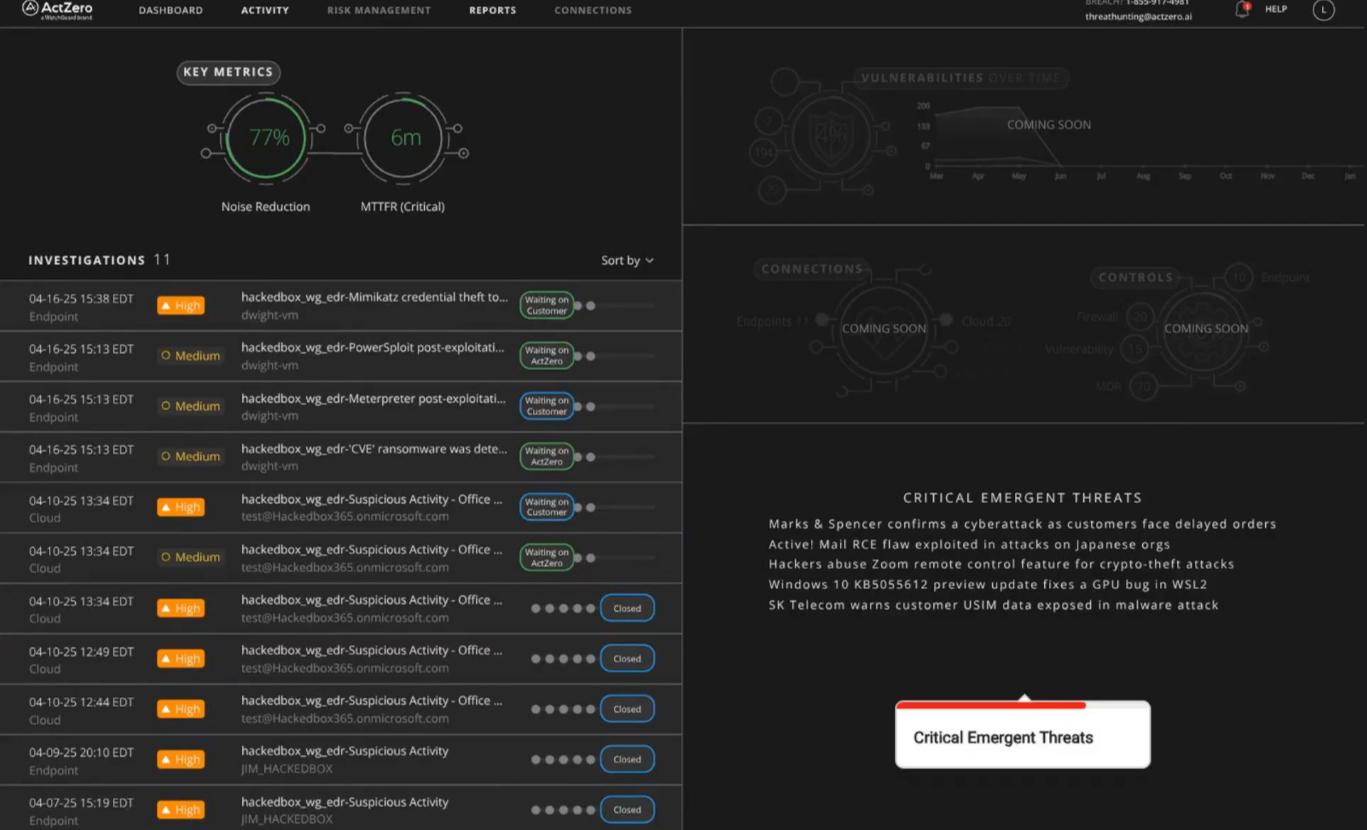Click Waiting on ActZero status for ransomware row
The image size is (1367, 830).
[x=547, y=457]
